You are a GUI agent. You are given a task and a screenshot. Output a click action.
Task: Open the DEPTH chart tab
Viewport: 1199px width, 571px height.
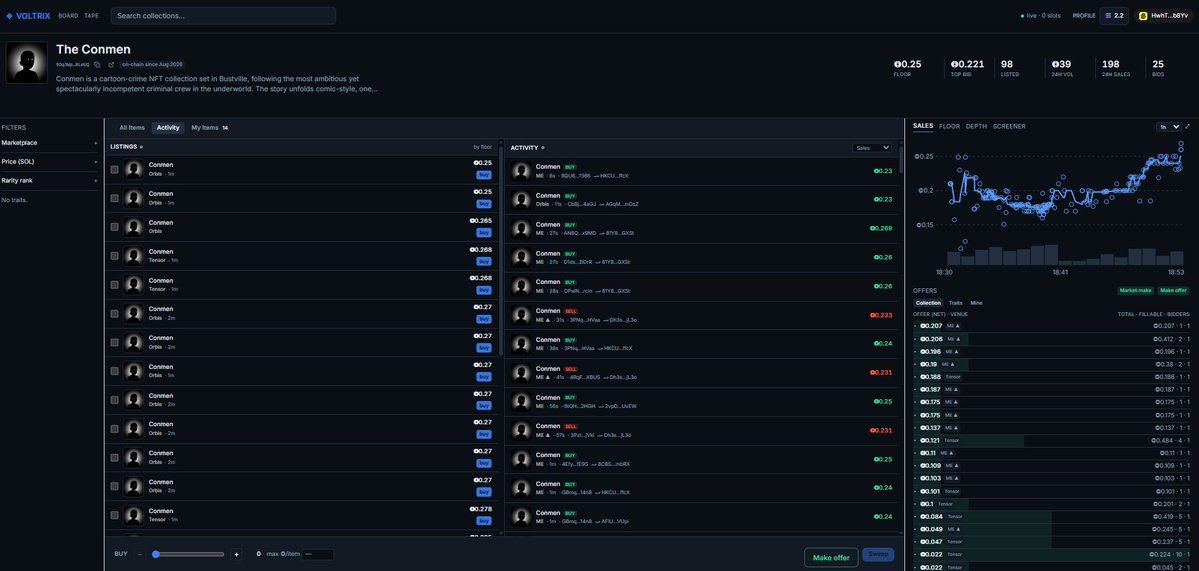(x=976, y=126)
